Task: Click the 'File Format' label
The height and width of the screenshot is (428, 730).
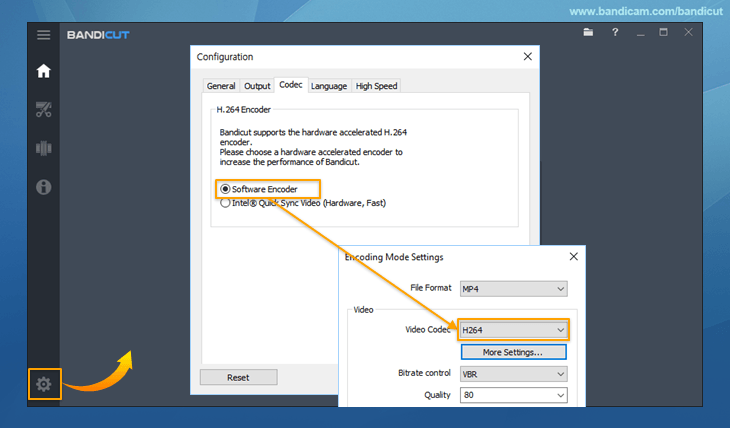Action: [x=431, y=288]
